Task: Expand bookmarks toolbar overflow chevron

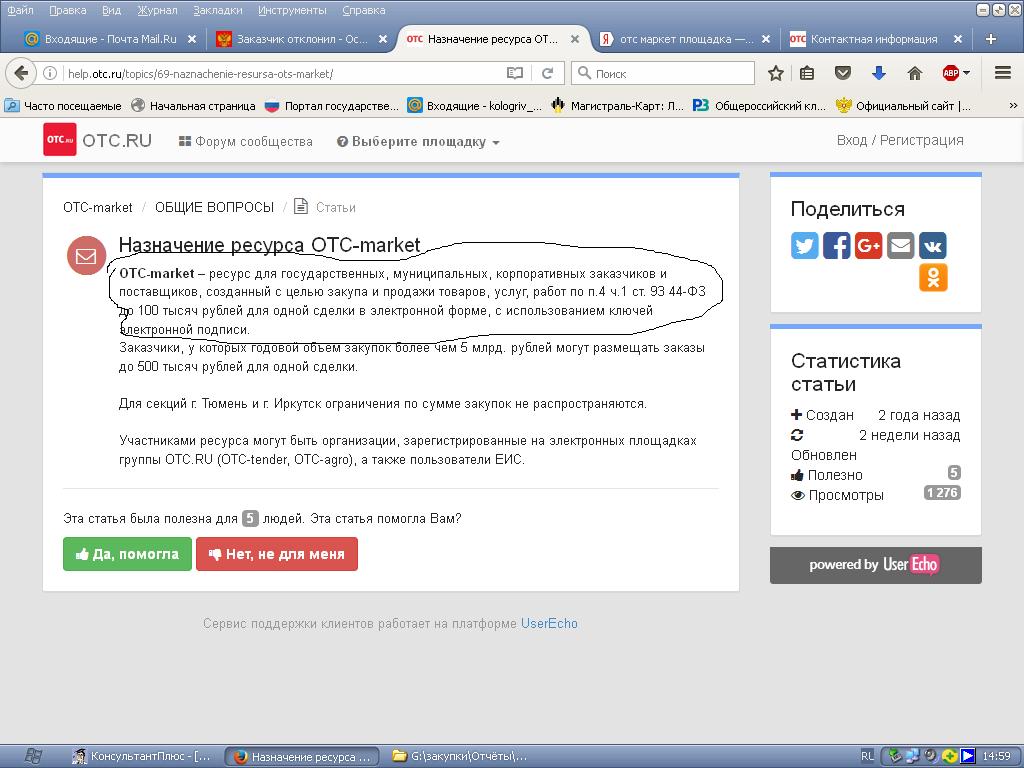Action: (1013, 106)
